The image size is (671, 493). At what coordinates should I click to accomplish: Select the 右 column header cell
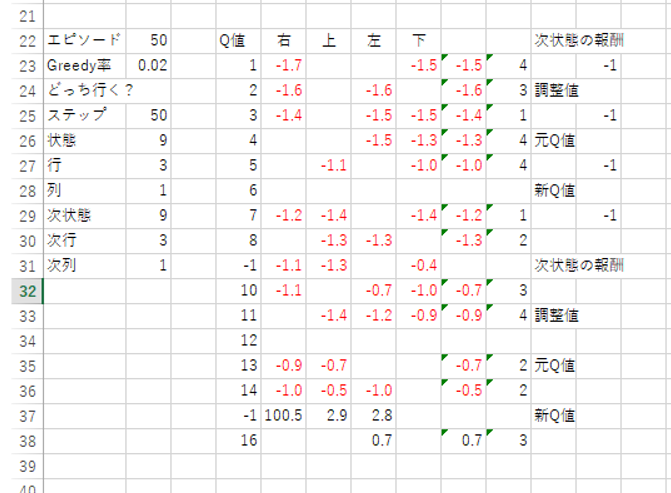[x=283, y=41]
